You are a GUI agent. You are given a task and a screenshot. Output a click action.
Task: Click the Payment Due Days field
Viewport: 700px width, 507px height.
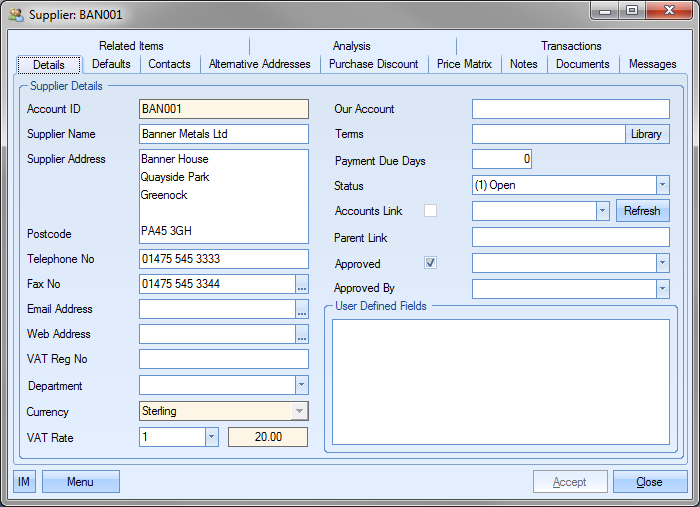point(501,159)
